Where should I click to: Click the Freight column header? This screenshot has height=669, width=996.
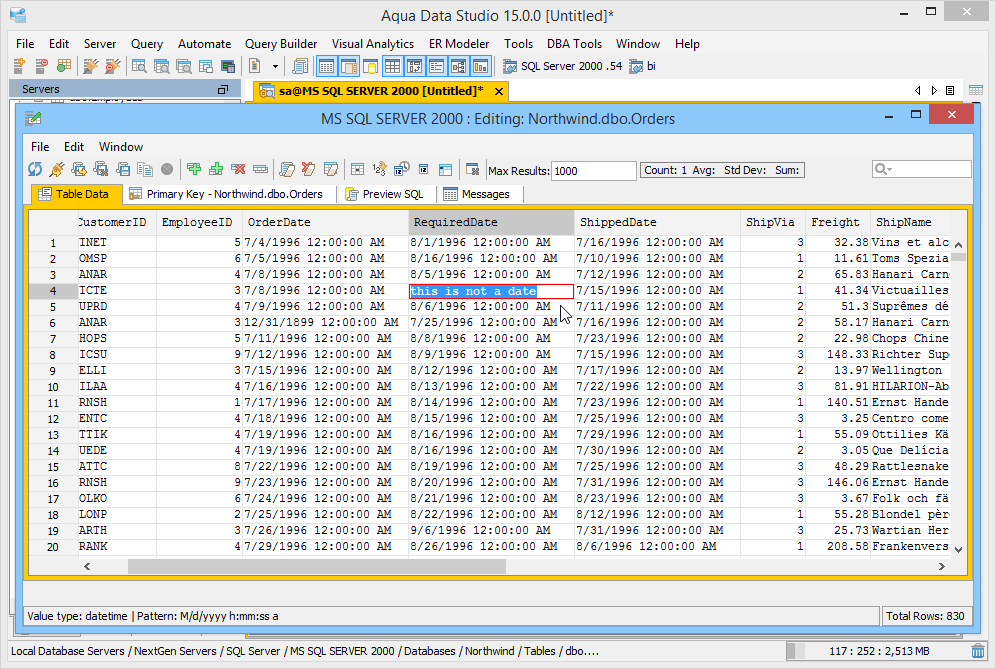(x=837, y=222)
